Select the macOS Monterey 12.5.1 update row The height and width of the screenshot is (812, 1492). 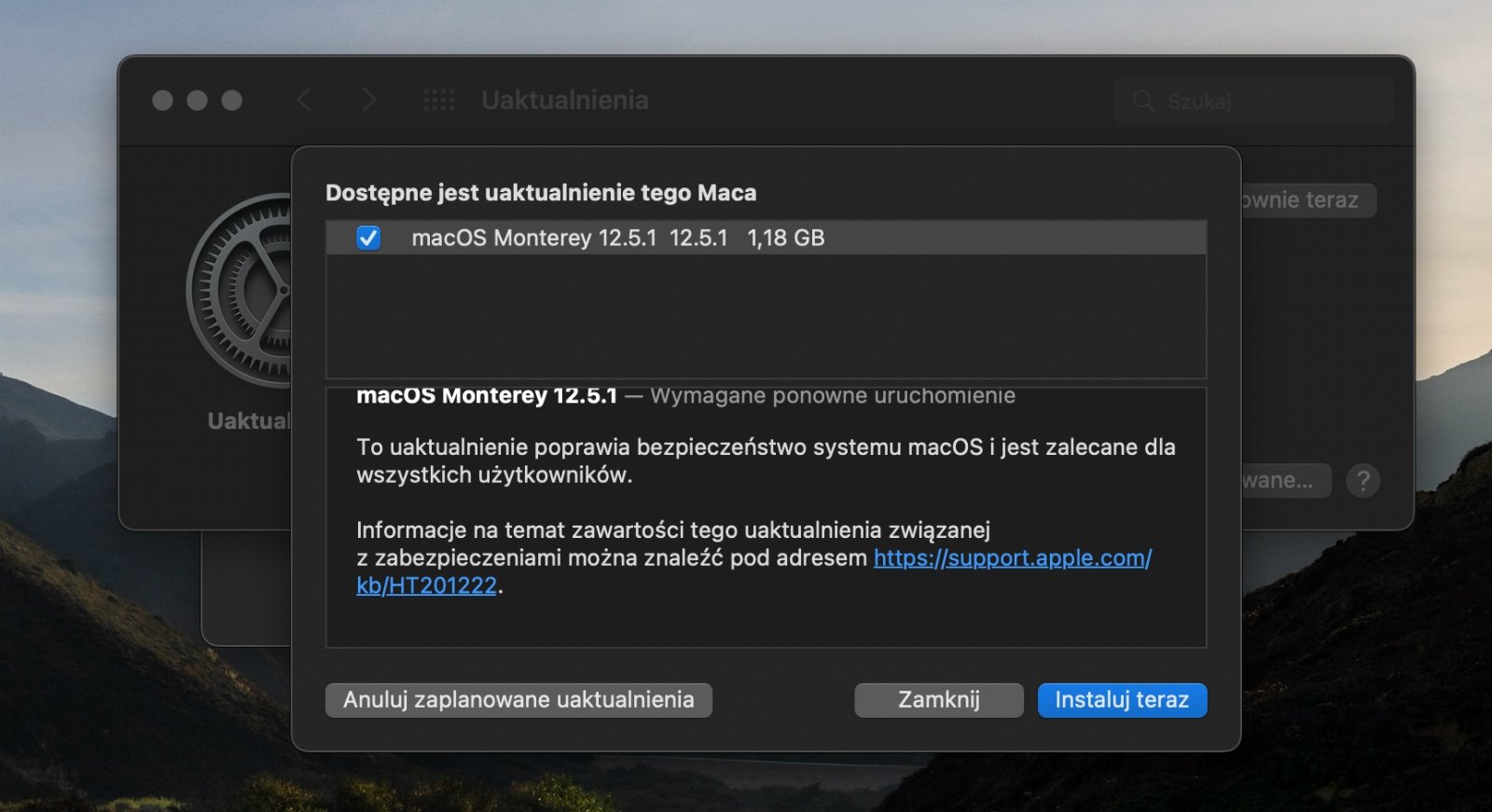[x=767, y=238]
